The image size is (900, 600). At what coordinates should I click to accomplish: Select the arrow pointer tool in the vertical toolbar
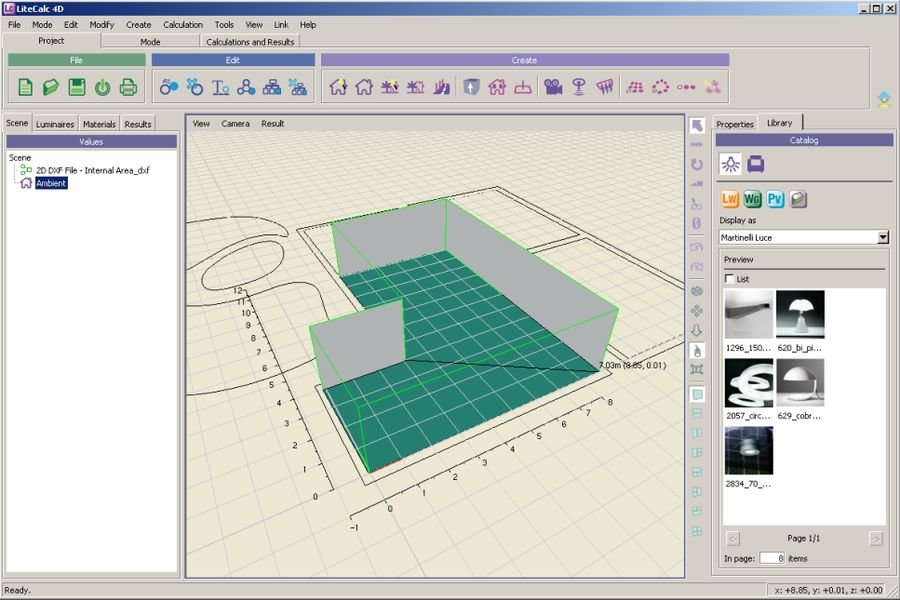[697, 125]
